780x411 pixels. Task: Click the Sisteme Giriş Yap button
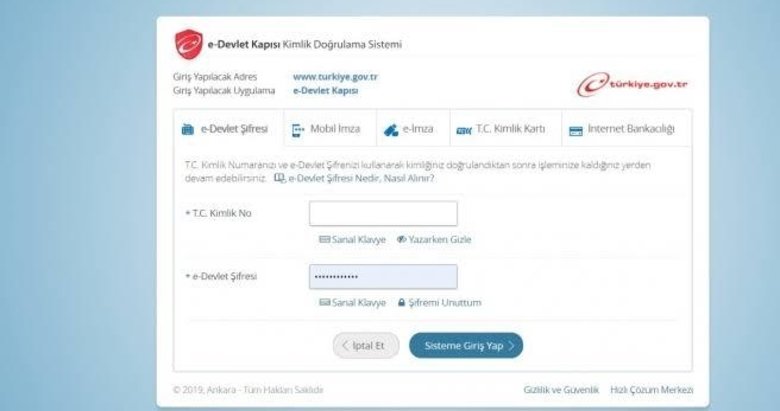click(466, 345)
